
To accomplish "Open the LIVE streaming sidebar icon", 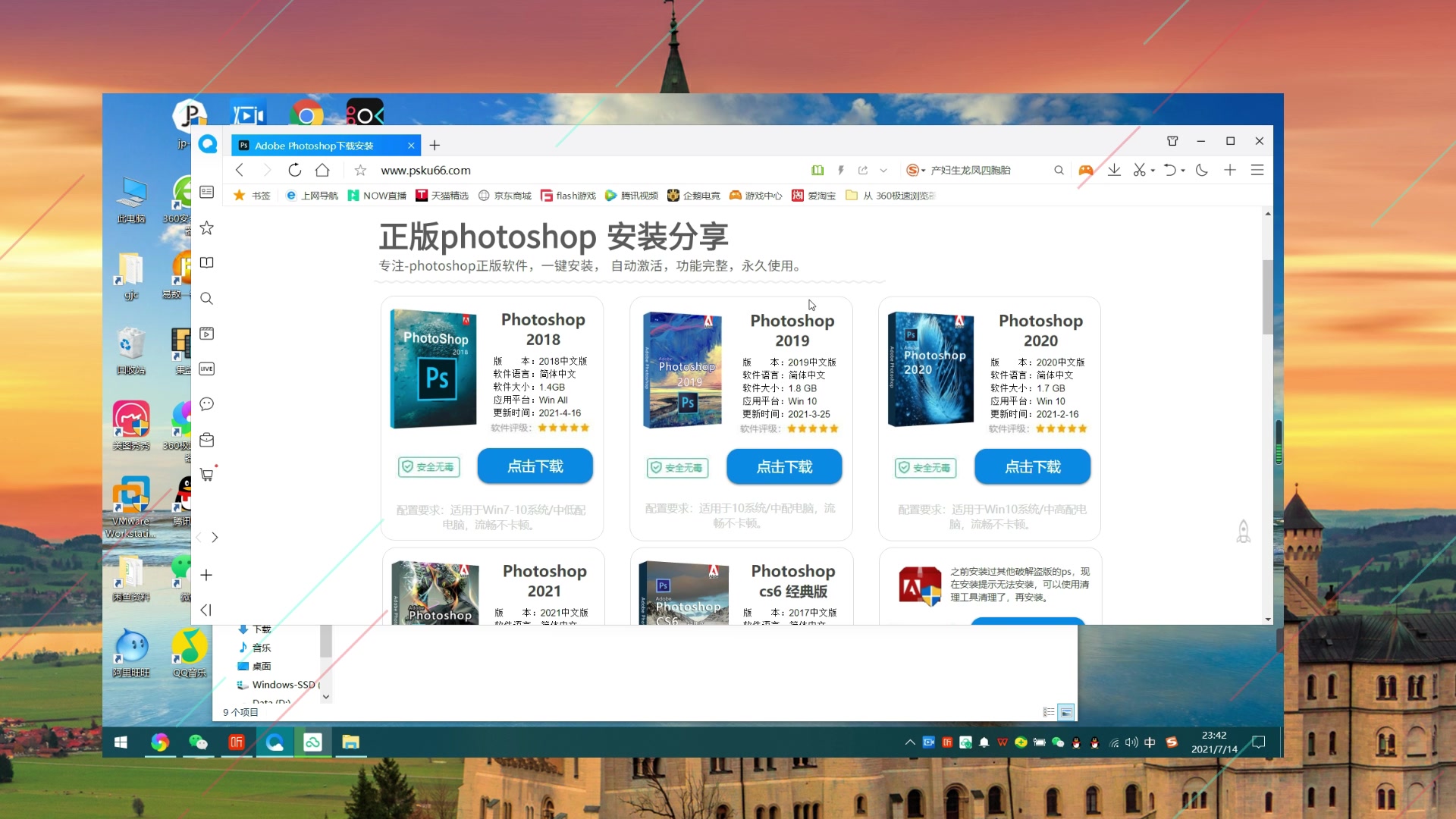I will pos(206,369).
